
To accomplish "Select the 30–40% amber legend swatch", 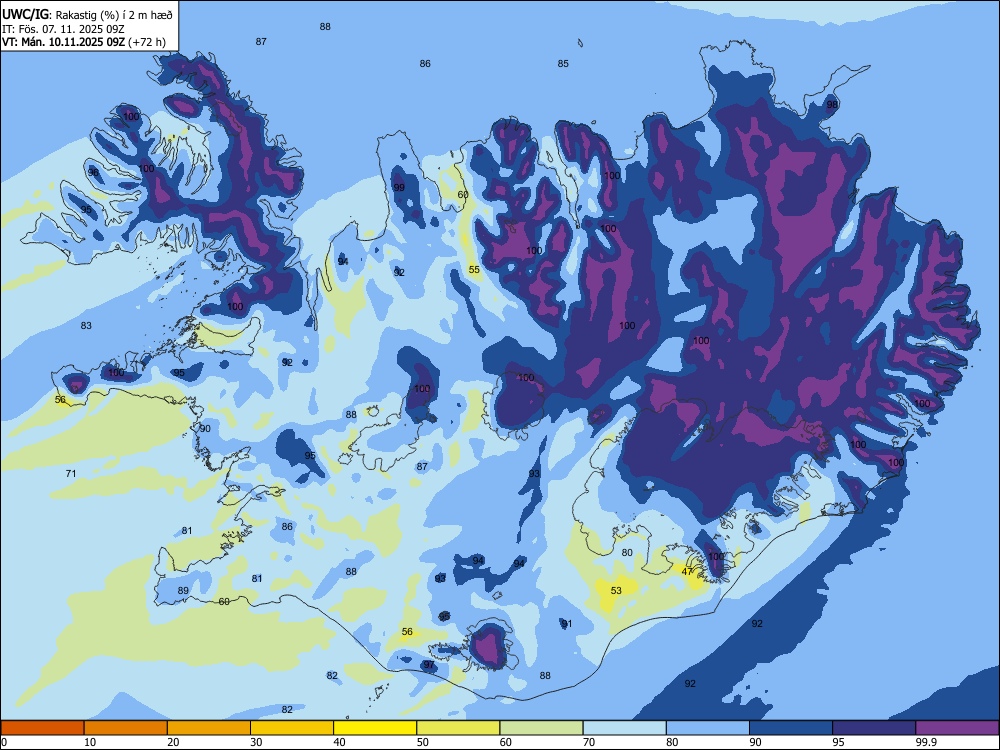I will click(292, 728).
